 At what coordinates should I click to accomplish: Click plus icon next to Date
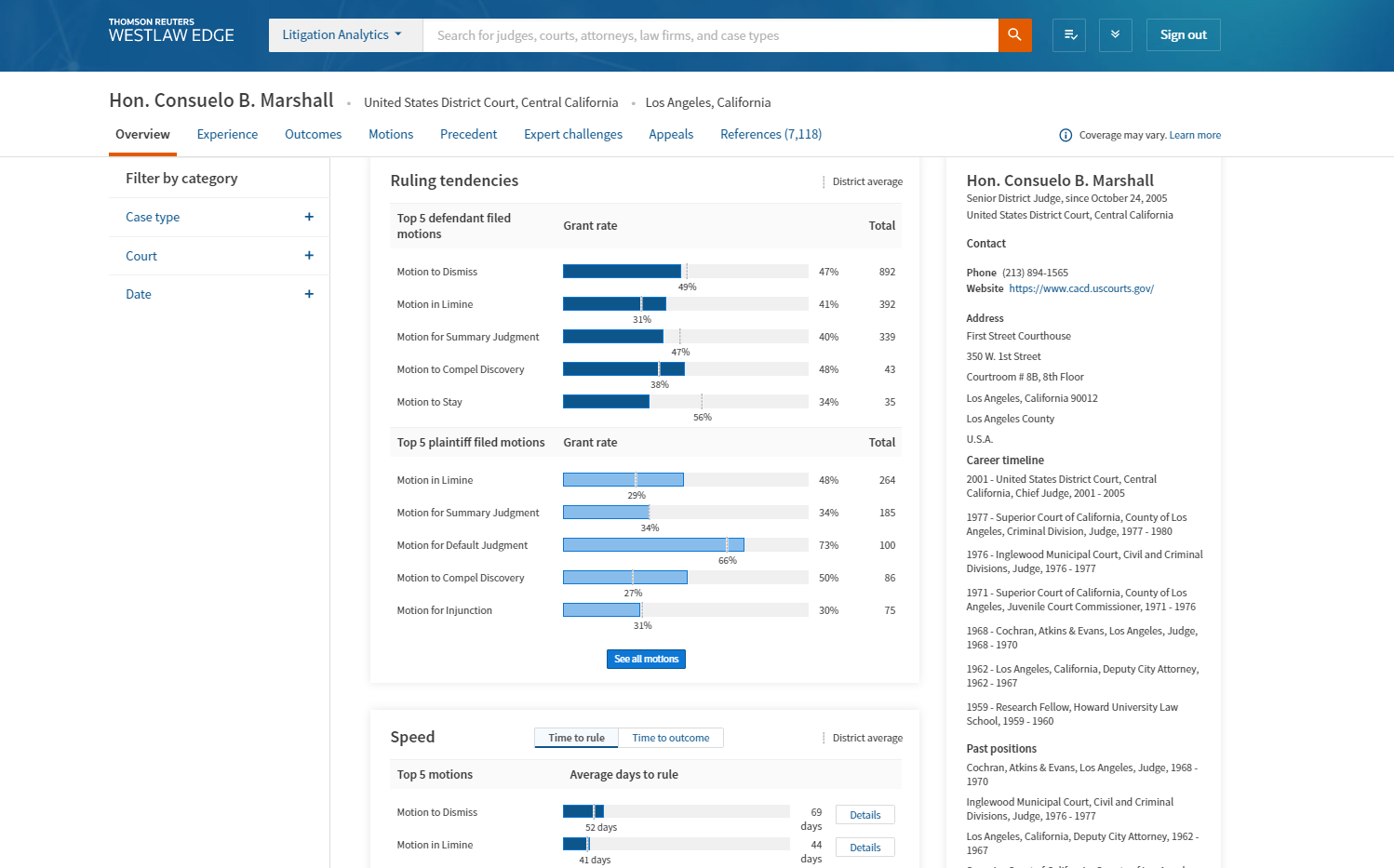click(x=309, y=294)
